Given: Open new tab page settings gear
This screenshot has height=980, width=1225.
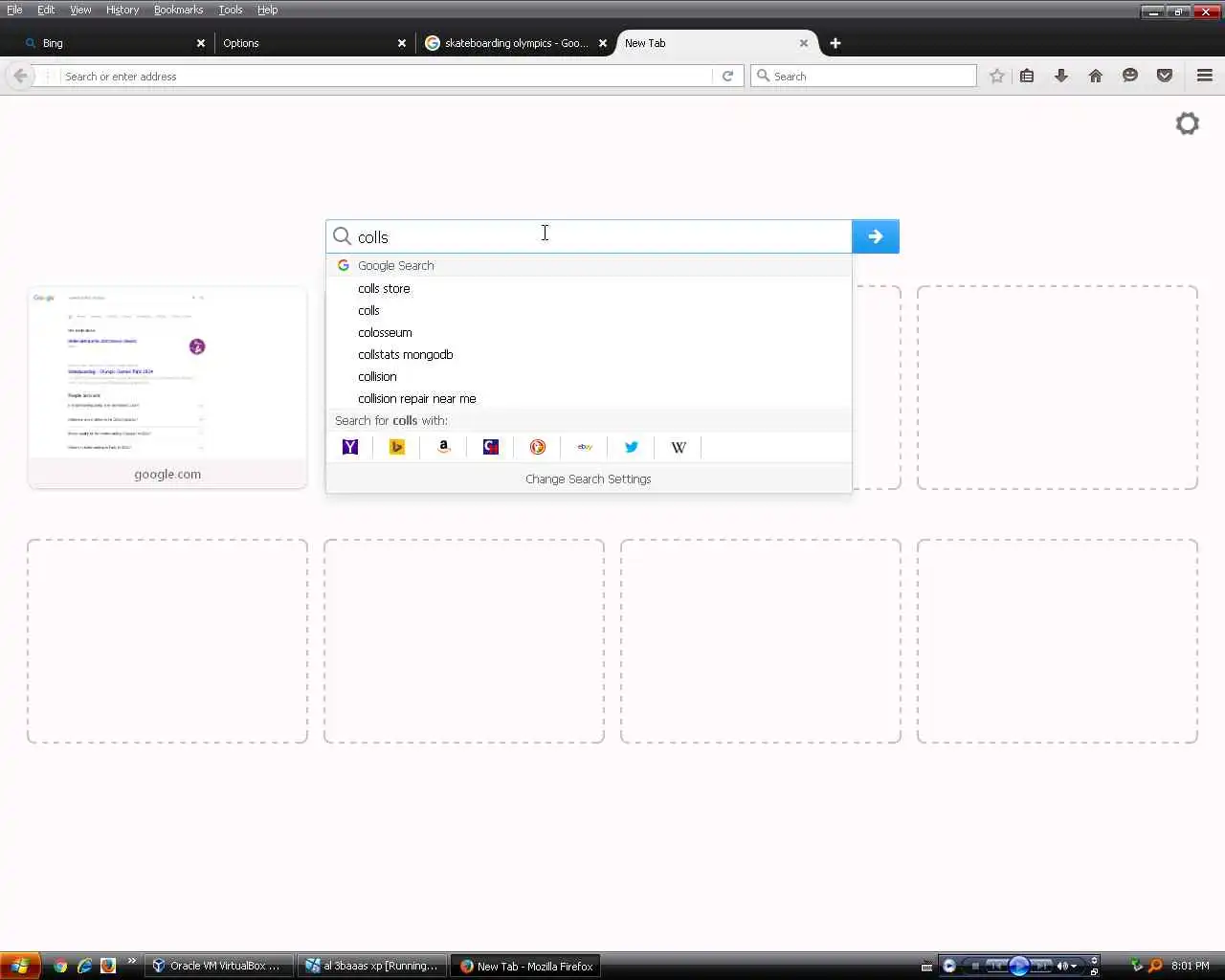Looking at the screenshot, I should point(1188,123).
